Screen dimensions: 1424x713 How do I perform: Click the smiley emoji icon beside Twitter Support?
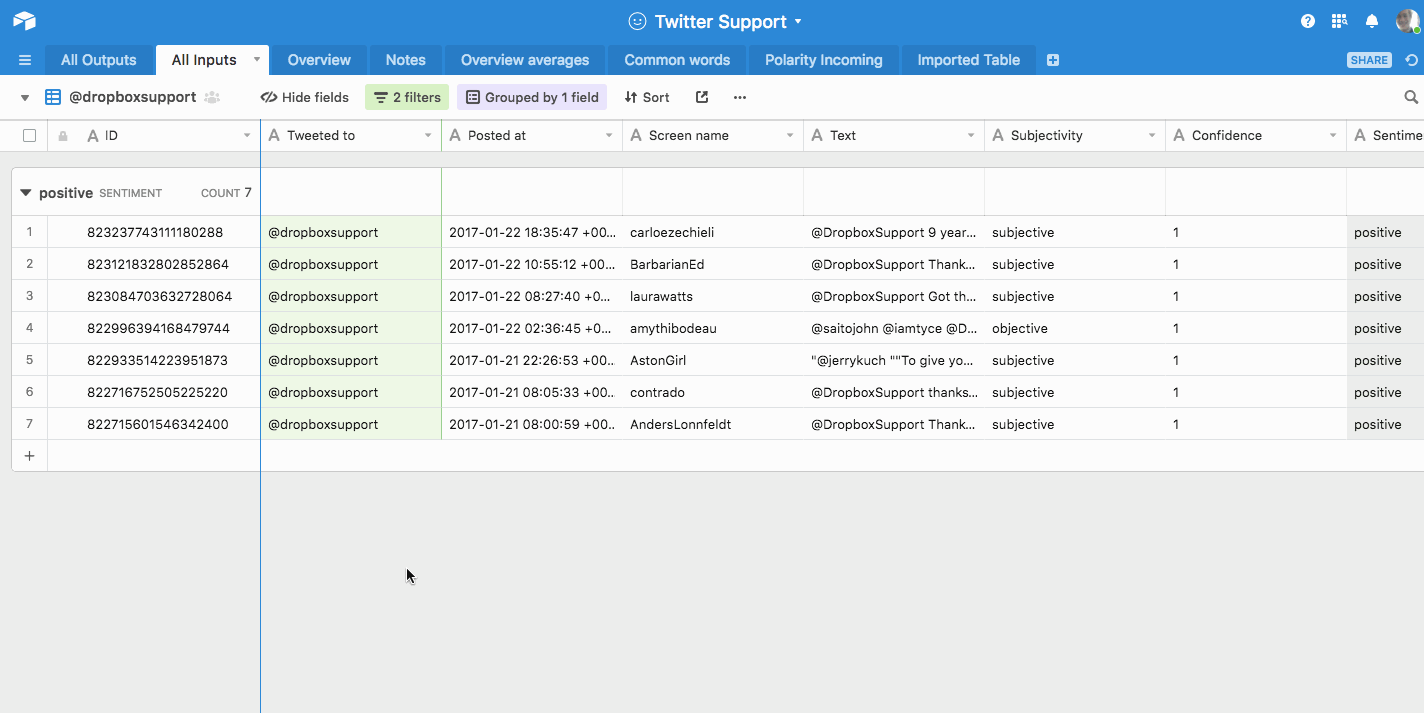point(637,21)
